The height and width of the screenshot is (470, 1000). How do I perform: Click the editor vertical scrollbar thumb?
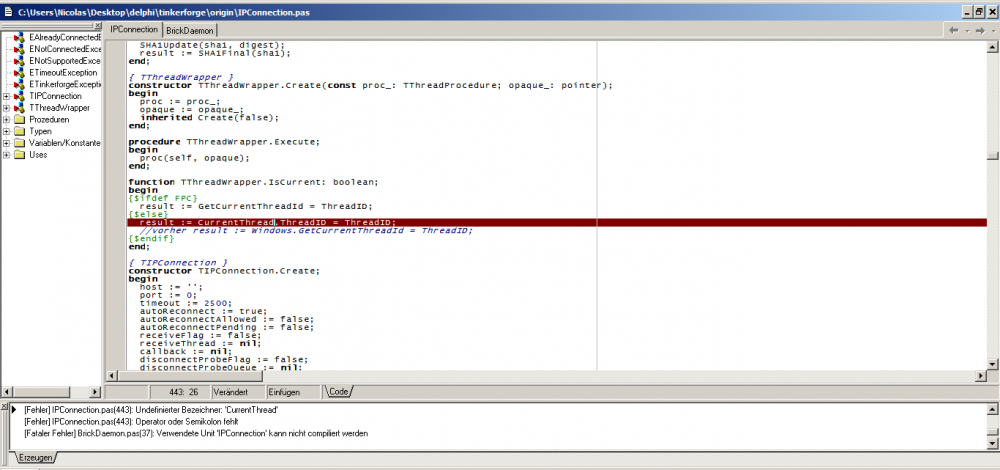pyautogui.click(x=992, y=156)
